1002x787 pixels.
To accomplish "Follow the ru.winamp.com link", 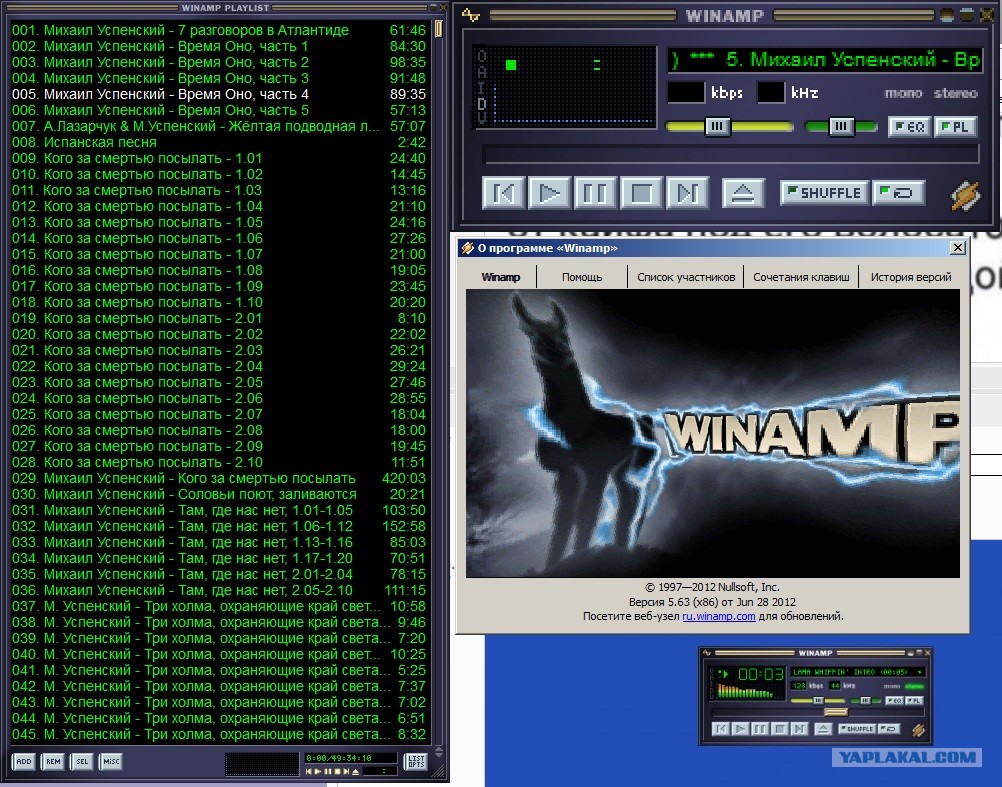I will click(719, 616).
